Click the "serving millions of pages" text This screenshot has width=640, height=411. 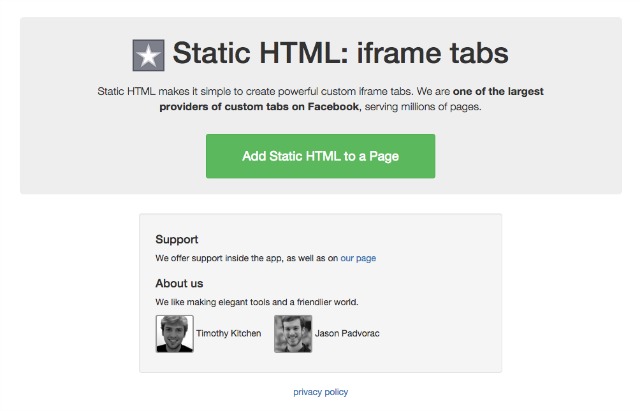[x=423, y=107]
